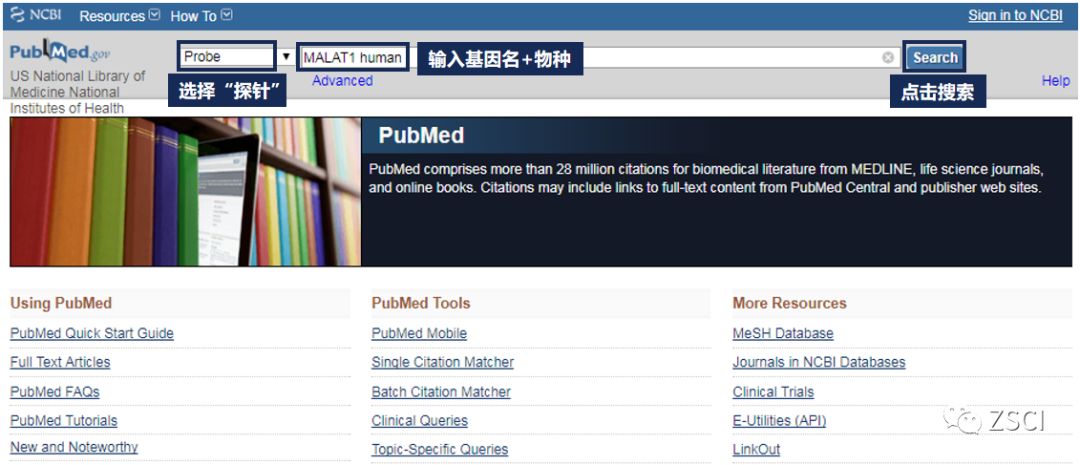This screenshot has height=465, width=1080.
Task: Select the Probe database field
Action: pyautogui.click(x=227, y=57)
